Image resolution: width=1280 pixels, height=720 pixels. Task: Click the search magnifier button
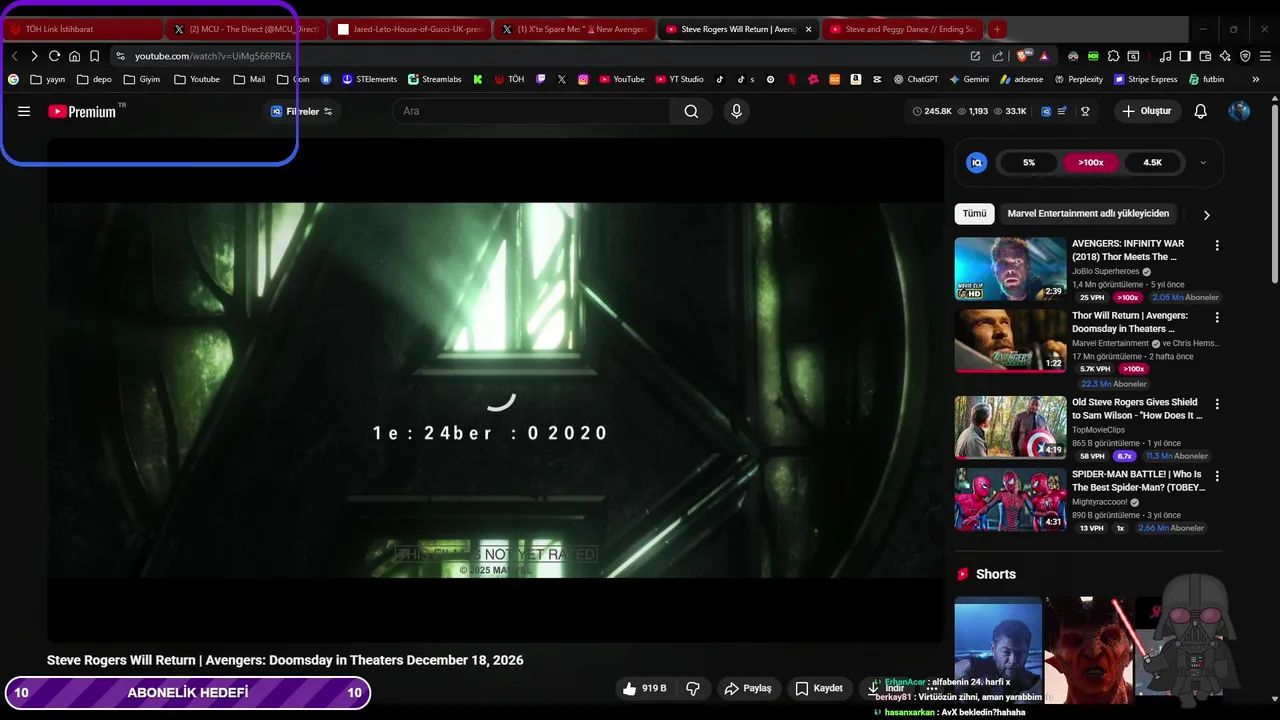tap(691, 111)
